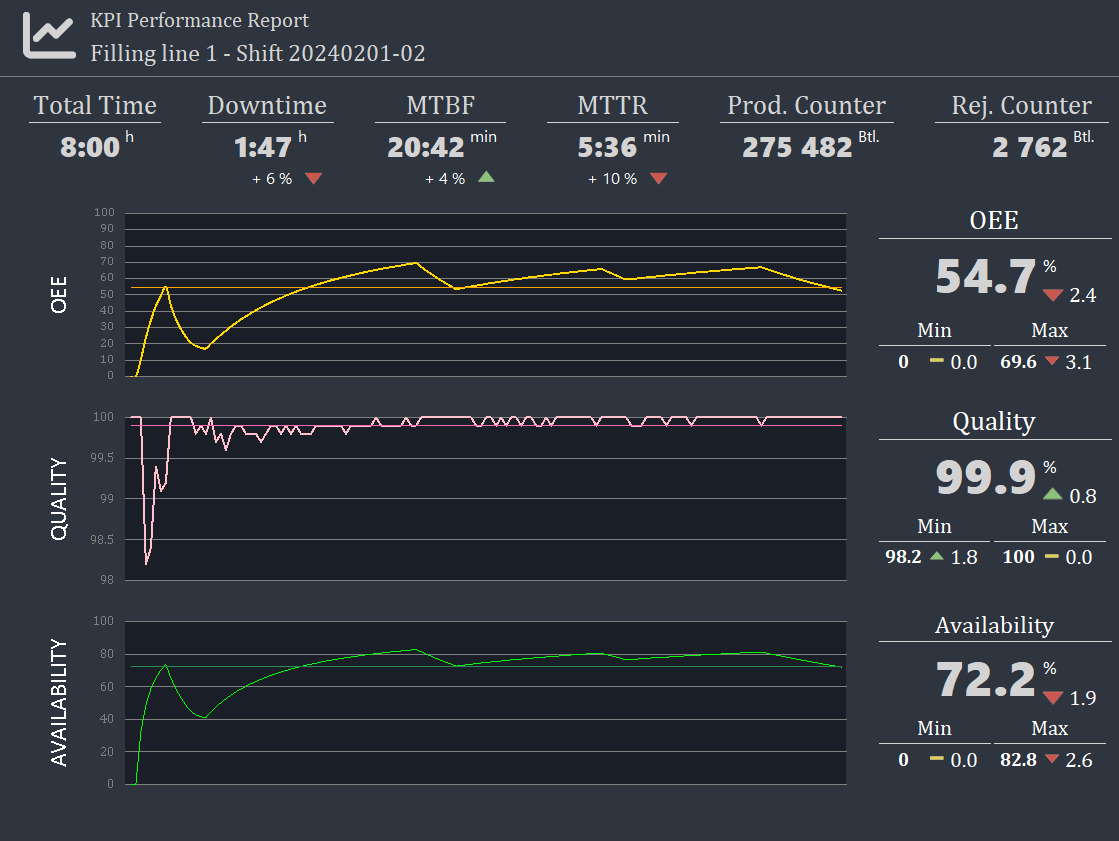Image resolution: width=1119 pixels, height=841 pixels.
Task: Click the red arrow next to OEE Max 69.6
Action: tap(1051, 361)
